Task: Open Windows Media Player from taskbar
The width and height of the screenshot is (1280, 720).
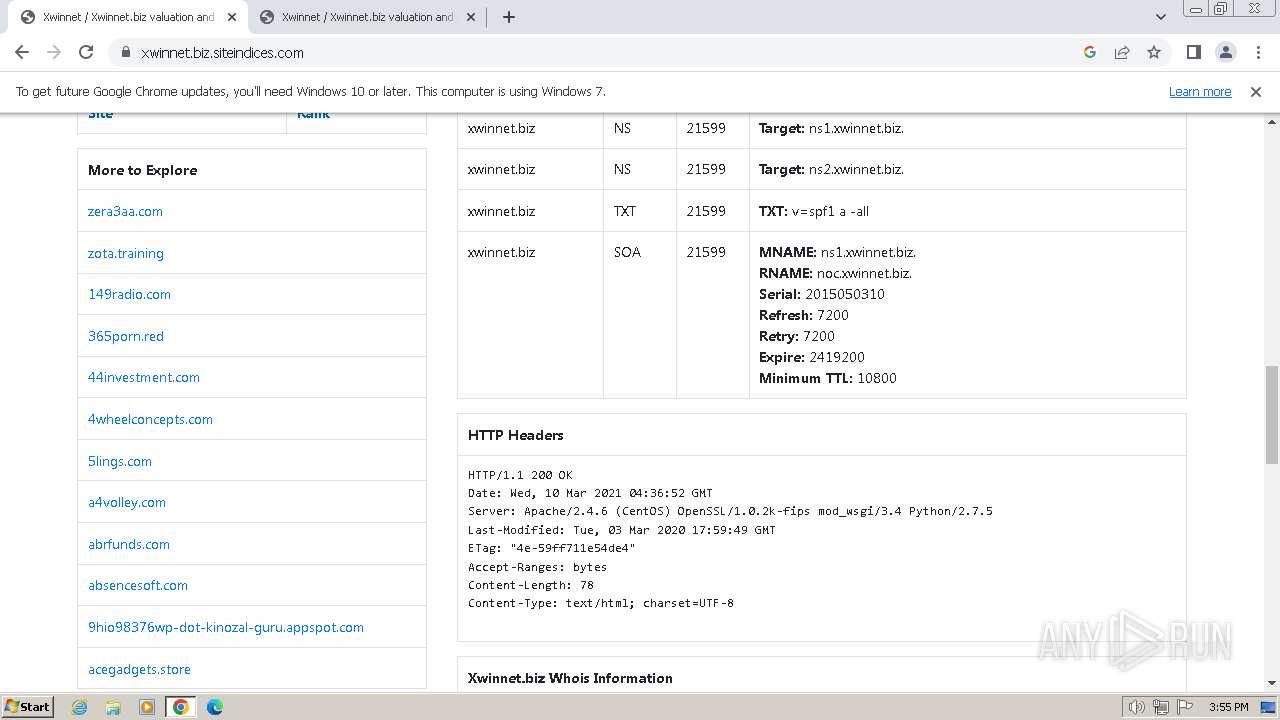Action: [x=147, y=707]
